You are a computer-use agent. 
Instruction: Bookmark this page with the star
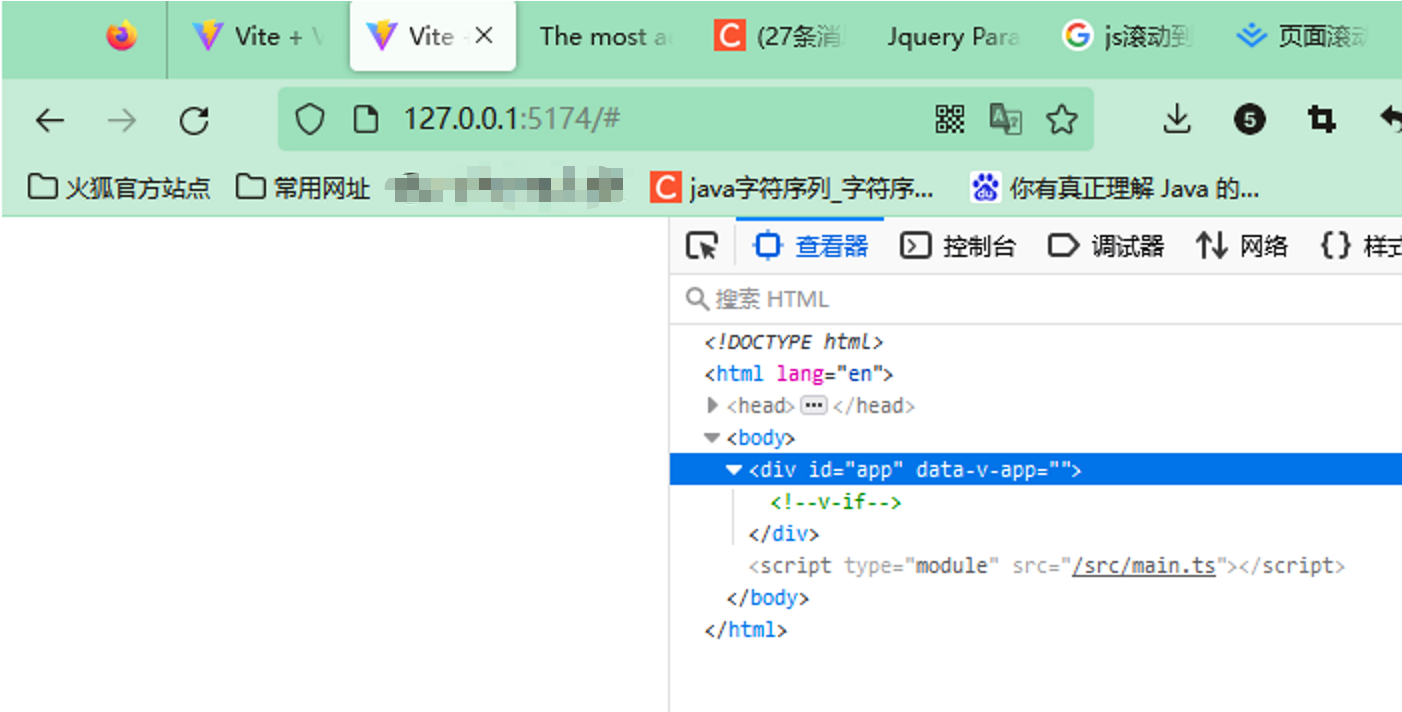[1061, 120]
